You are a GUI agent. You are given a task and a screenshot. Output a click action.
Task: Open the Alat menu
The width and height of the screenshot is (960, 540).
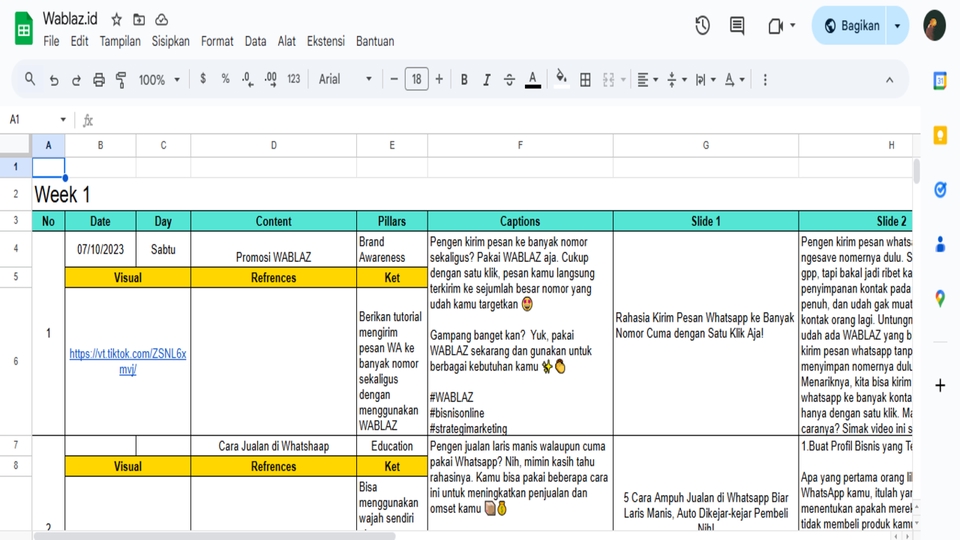click(287, 41)
